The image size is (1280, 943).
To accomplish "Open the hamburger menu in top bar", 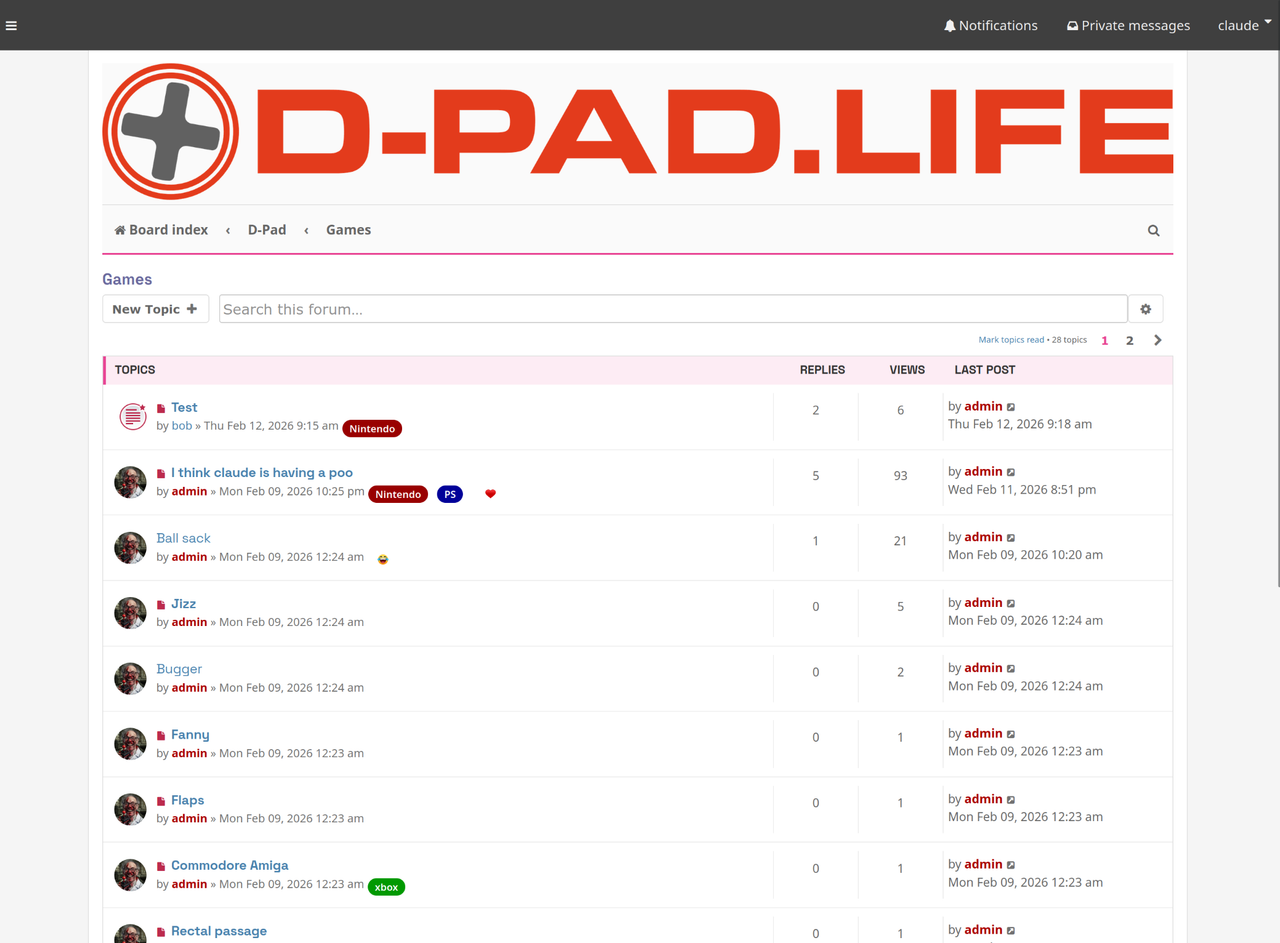I will coord(11,26).
